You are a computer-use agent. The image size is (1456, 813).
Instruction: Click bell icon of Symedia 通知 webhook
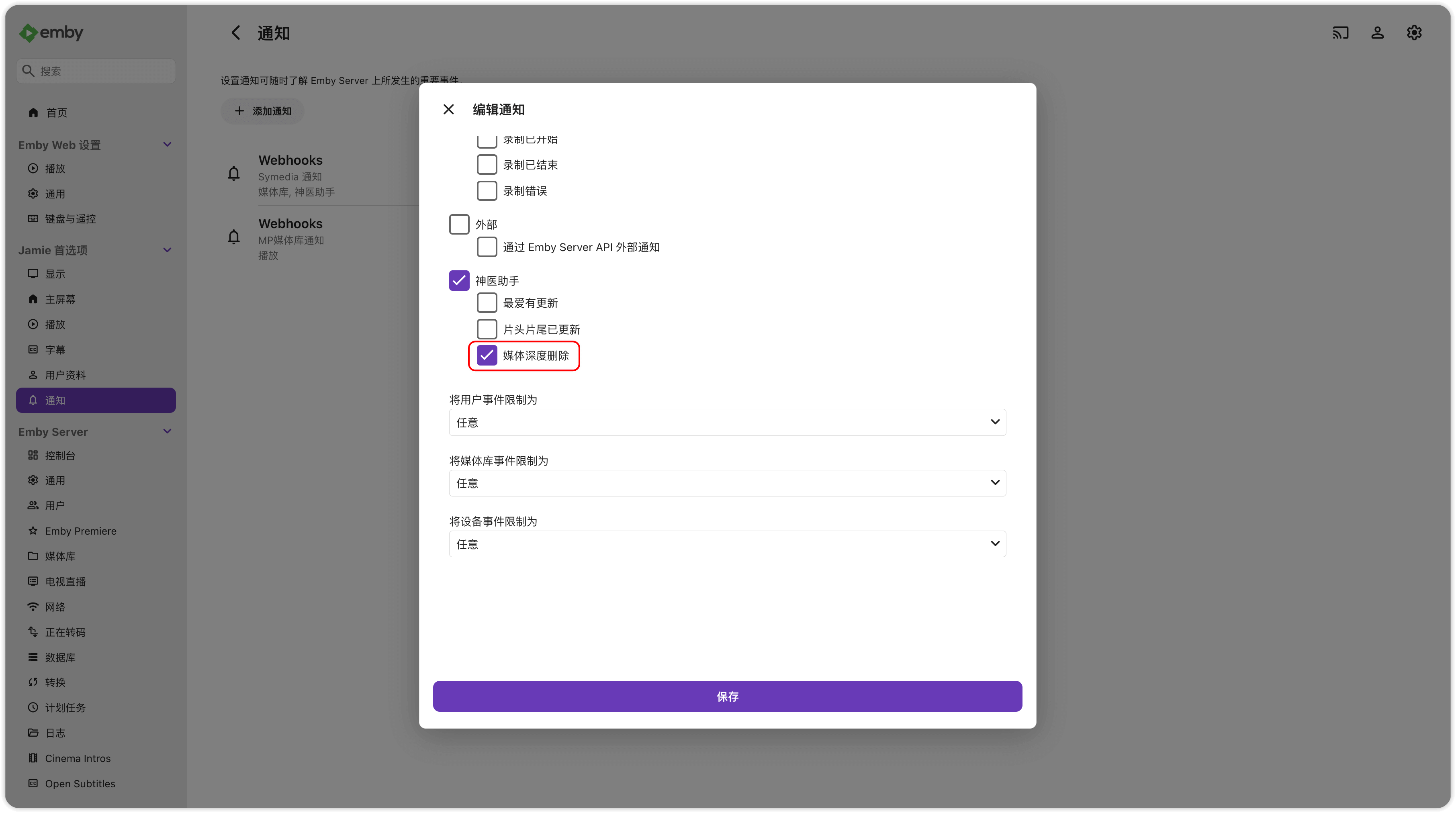coord(233,174)
